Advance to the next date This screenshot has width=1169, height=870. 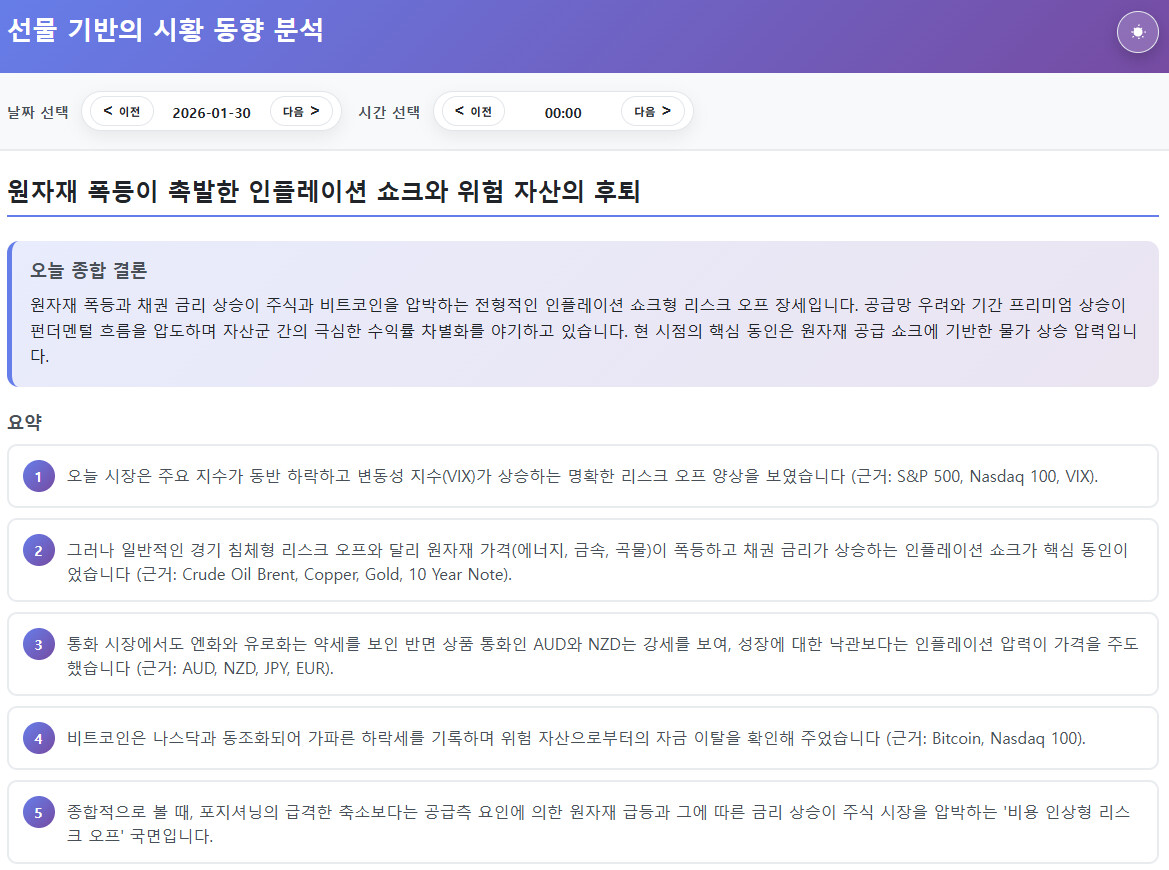pos(301,111)
